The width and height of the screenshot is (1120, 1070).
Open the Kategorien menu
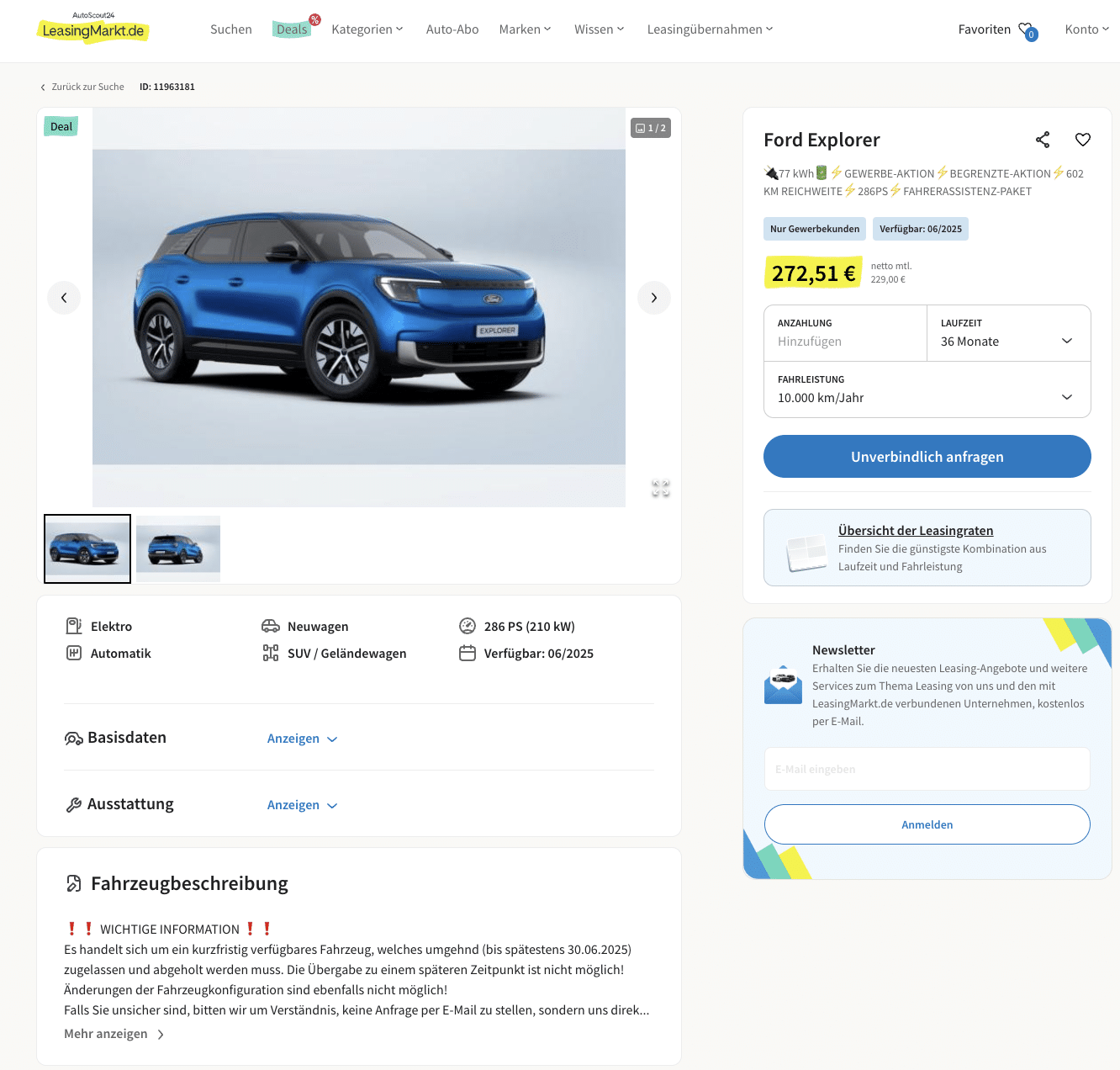(367, 29)
